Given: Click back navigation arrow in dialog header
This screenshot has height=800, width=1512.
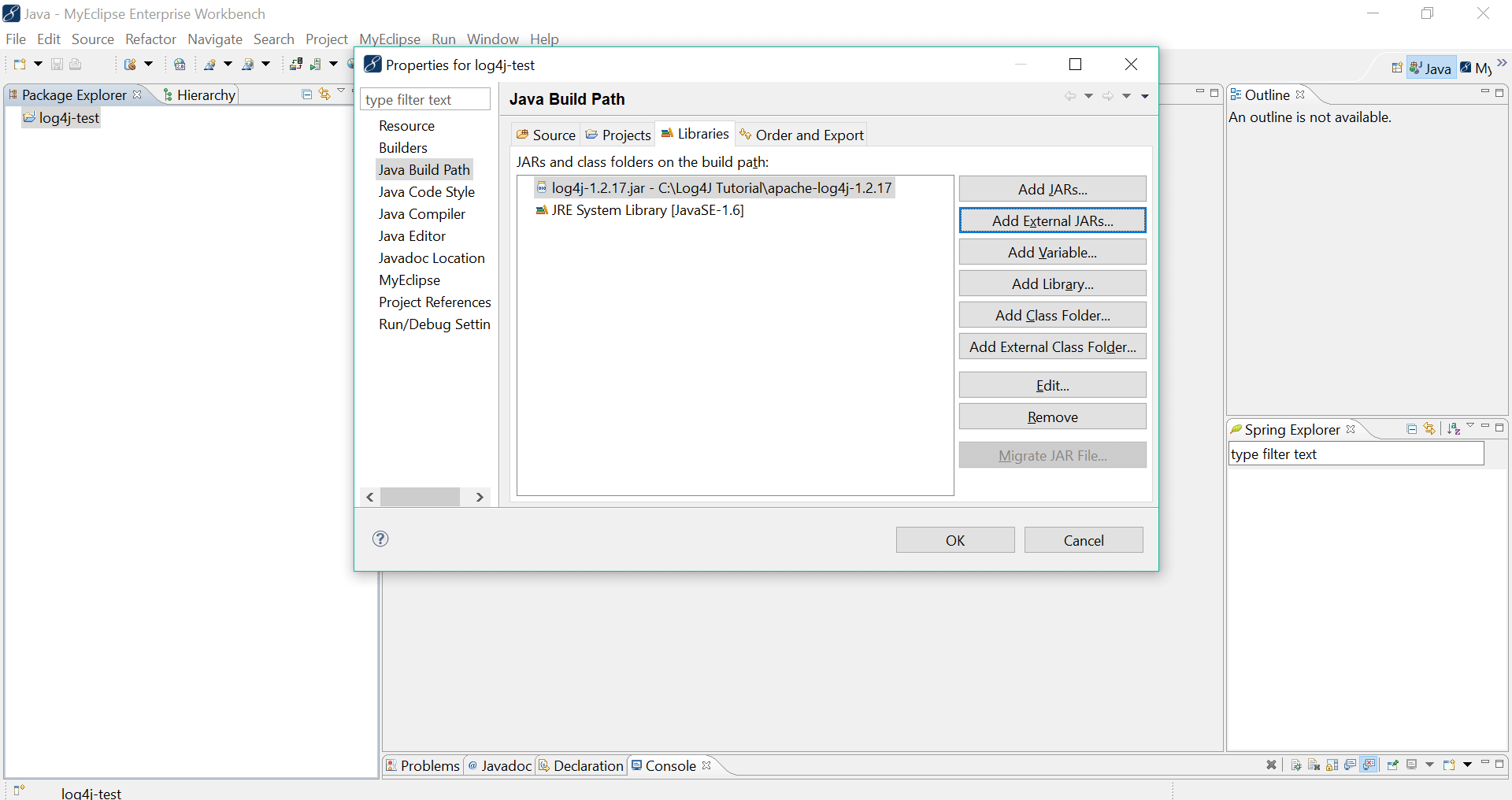Looking at the screenshot, I should 1070,96.
